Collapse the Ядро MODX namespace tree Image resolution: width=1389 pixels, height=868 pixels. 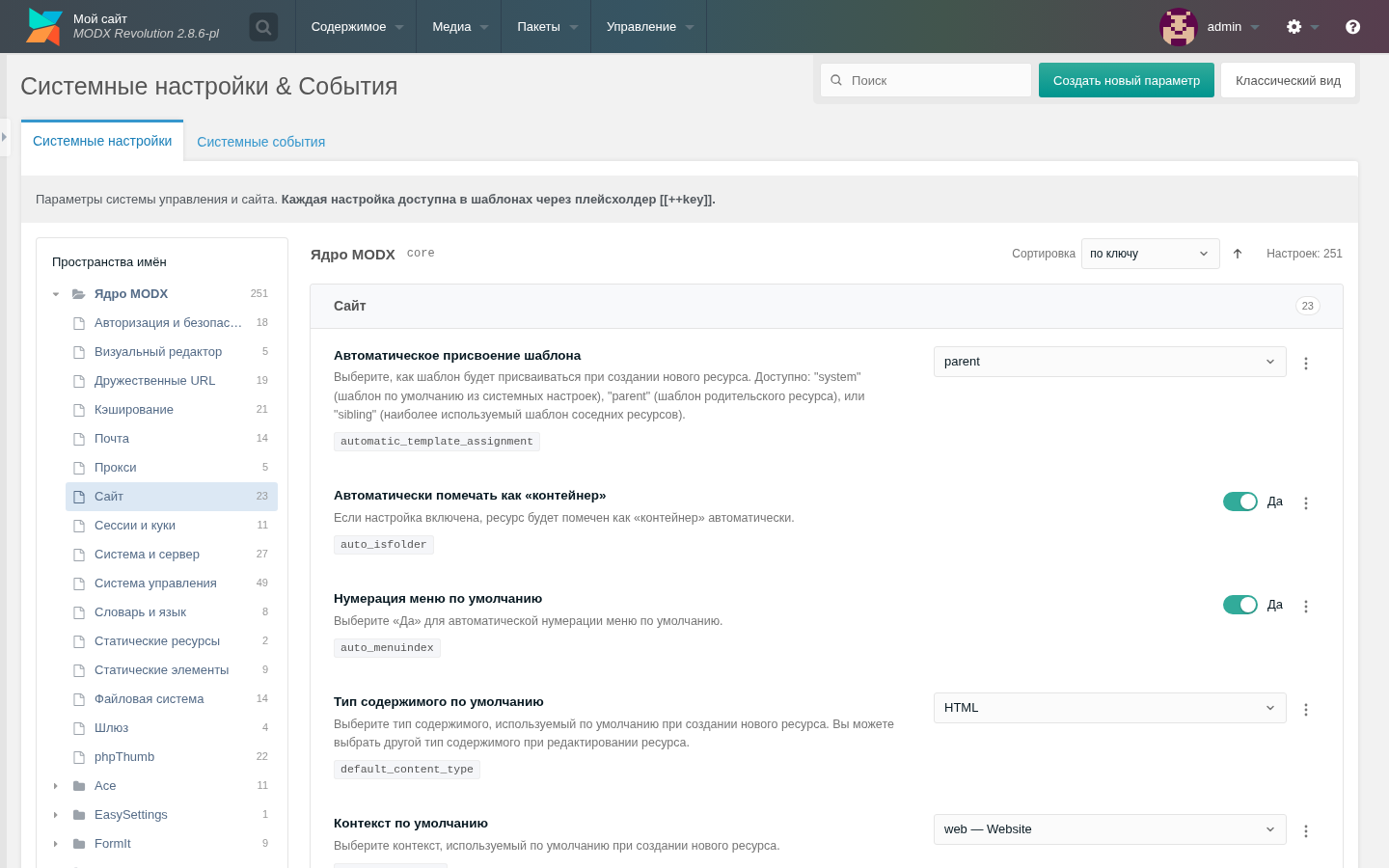tap(56, 294)
